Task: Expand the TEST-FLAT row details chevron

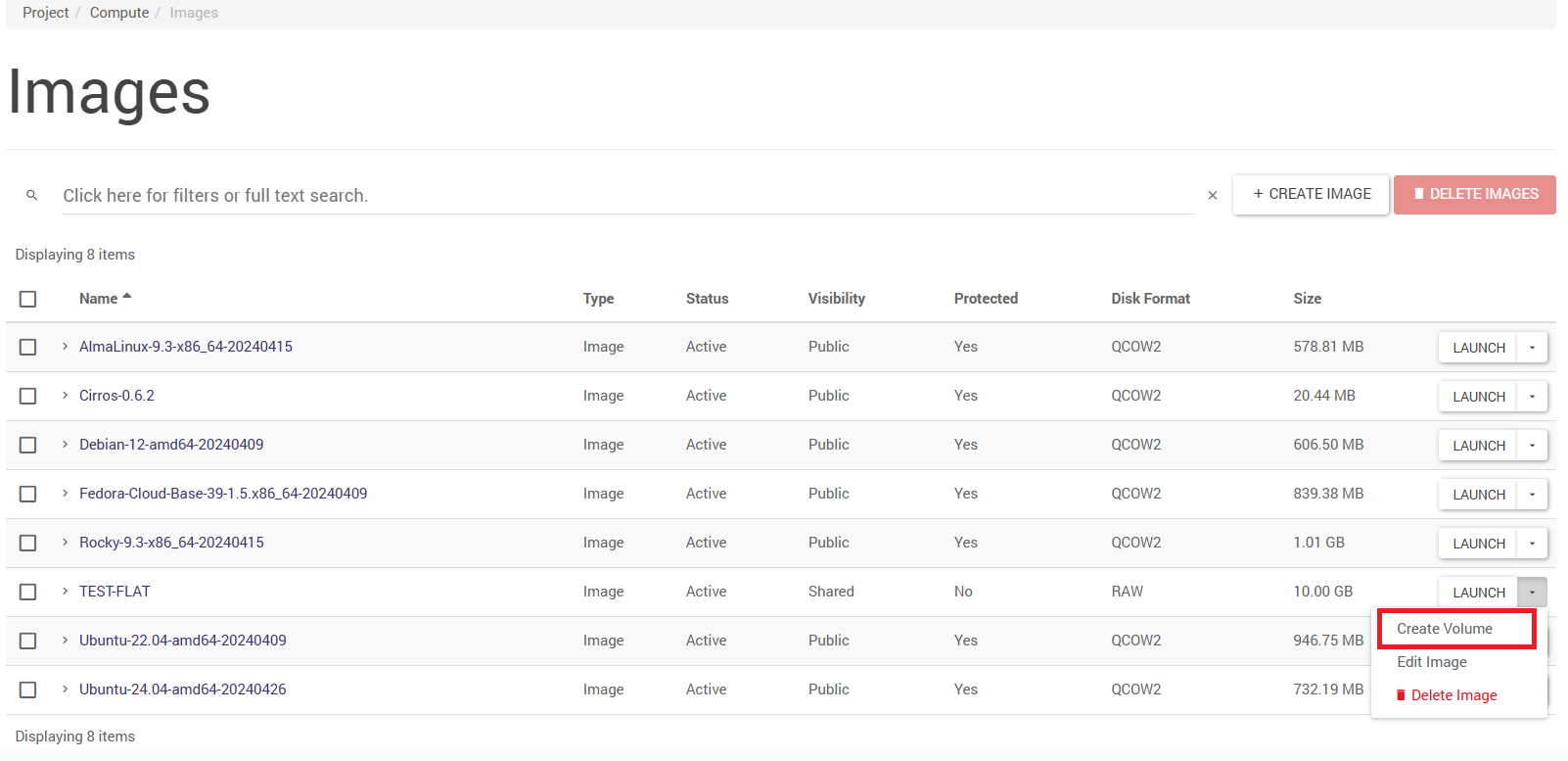Action: click(65, 592)
